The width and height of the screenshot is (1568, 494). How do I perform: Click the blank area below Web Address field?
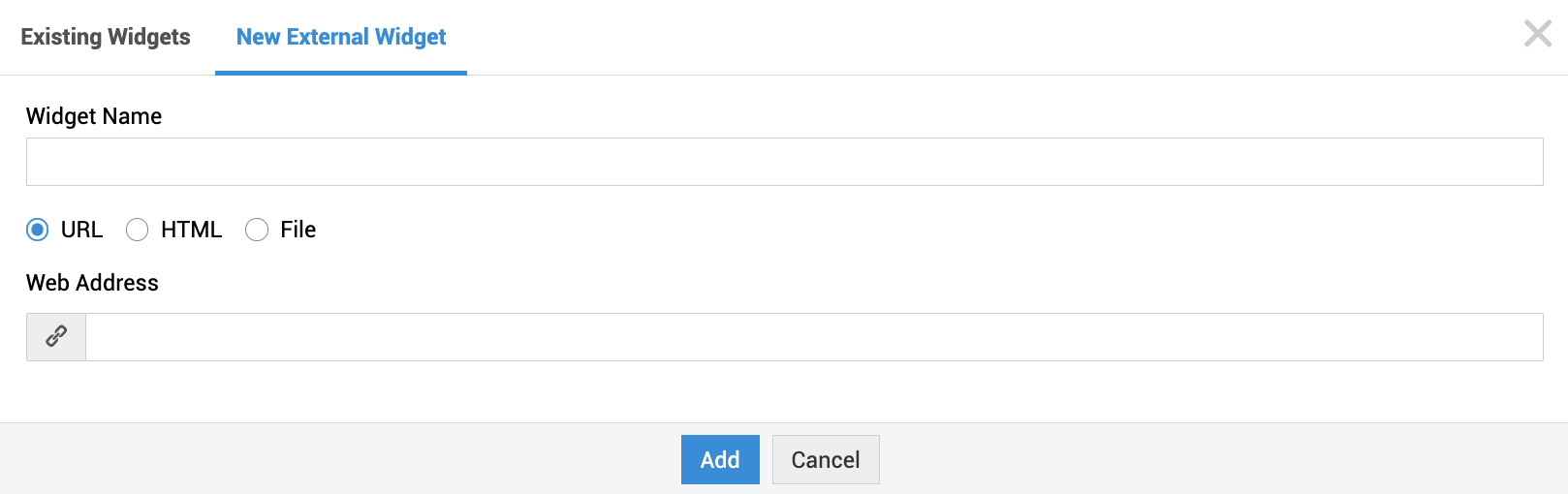click(x=784, y=391)
